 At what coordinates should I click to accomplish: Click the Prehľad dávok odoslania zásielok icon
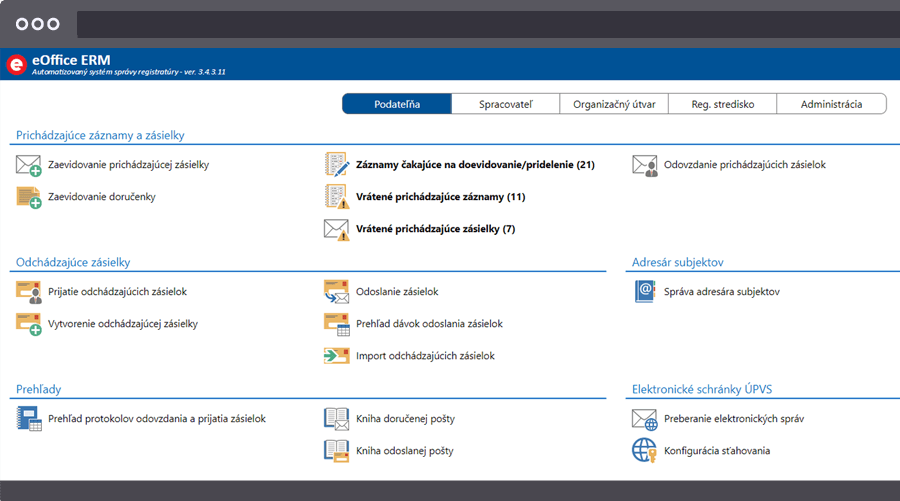[336, 324]
